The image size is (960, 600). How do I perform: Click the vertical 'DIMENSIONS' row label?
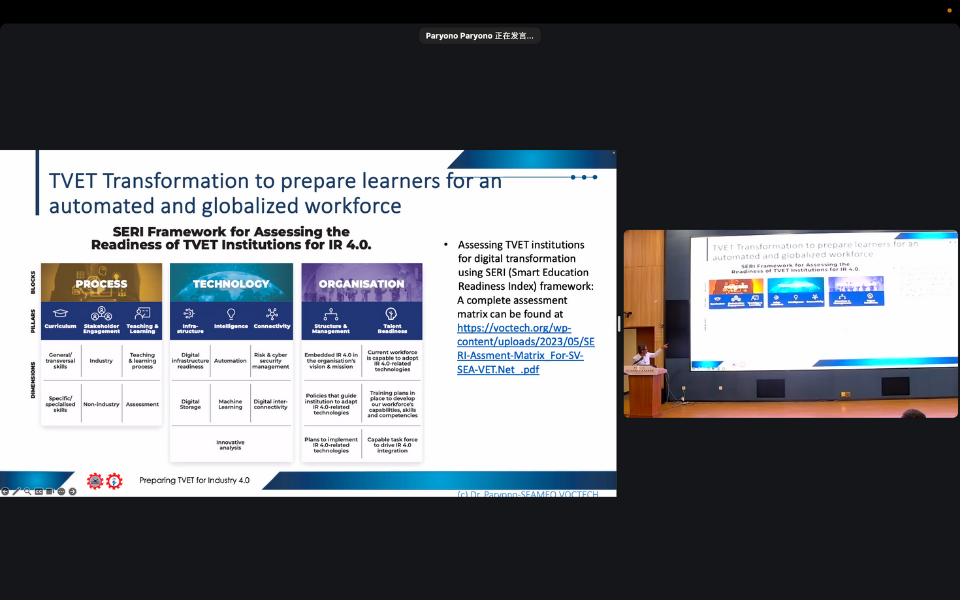[33, 380]
